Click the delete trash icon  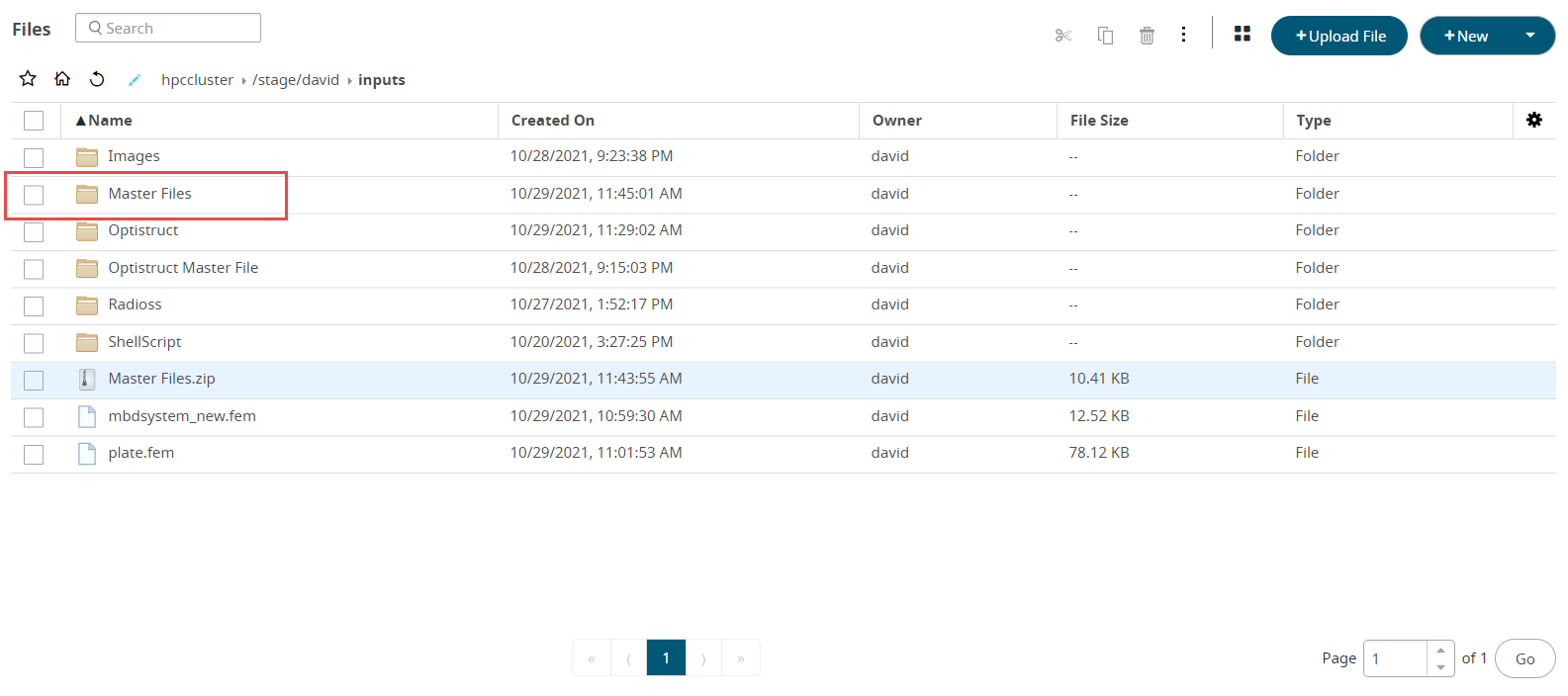[x=1147, y=36]
